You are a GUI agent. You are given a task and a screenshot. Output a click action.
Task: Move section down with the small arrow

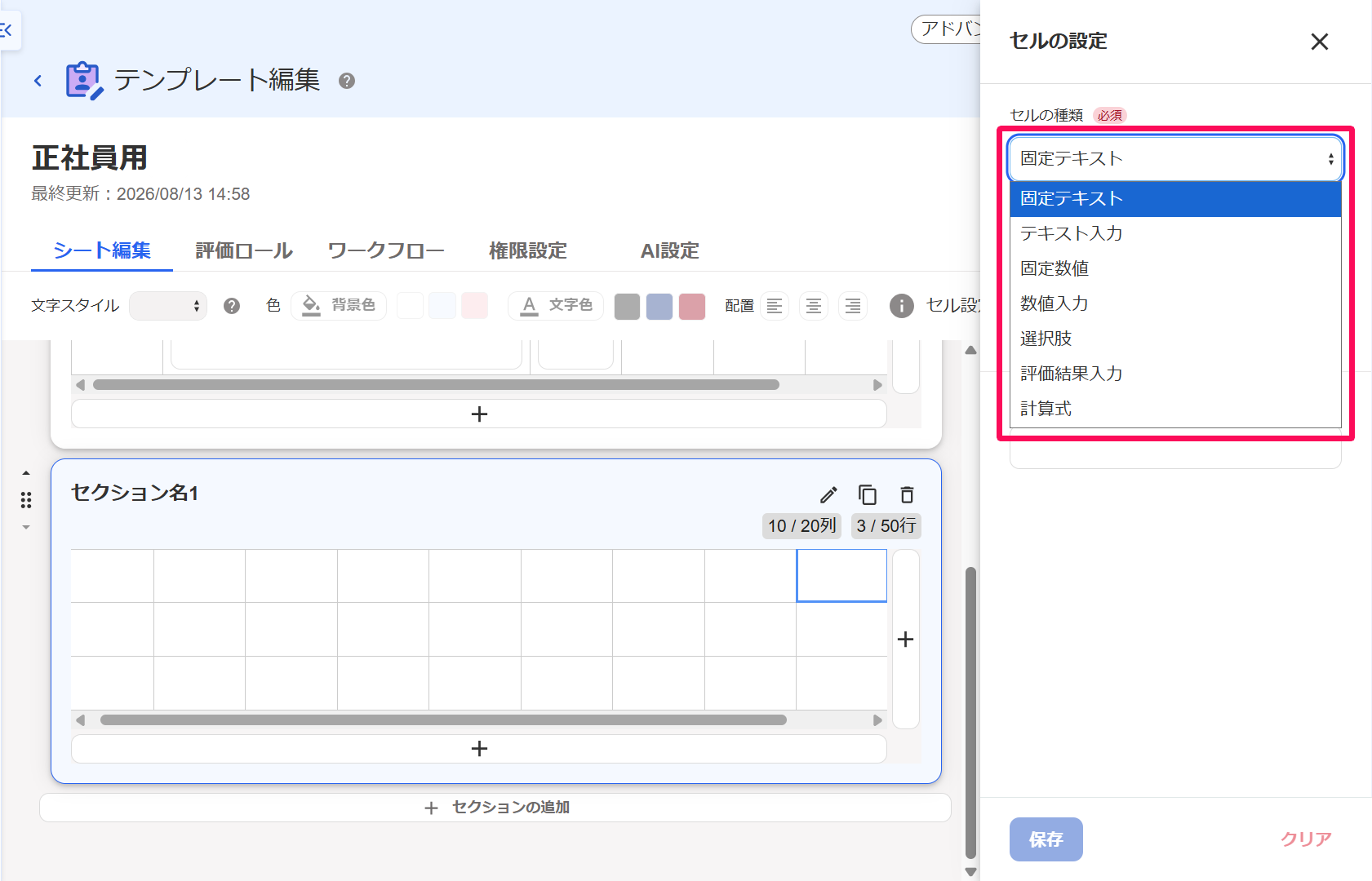[26, 528]
